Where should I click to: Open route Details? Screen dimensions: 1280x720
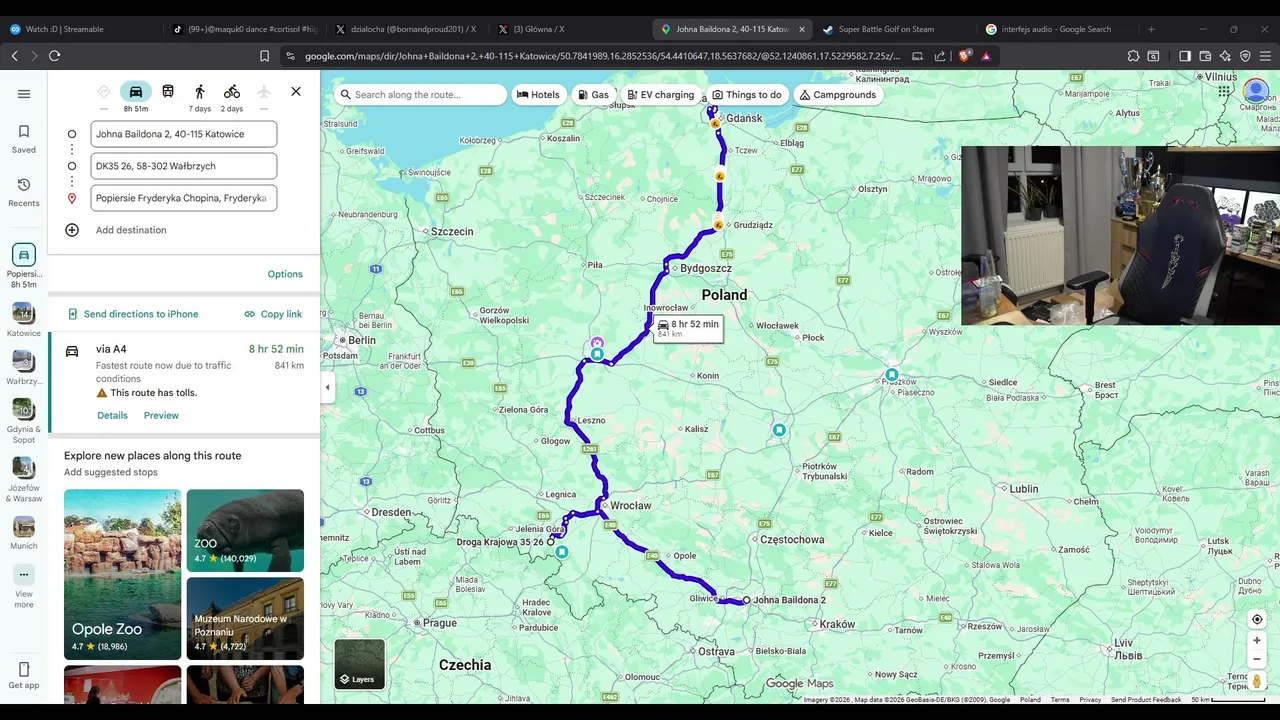[x=112, y=416]
